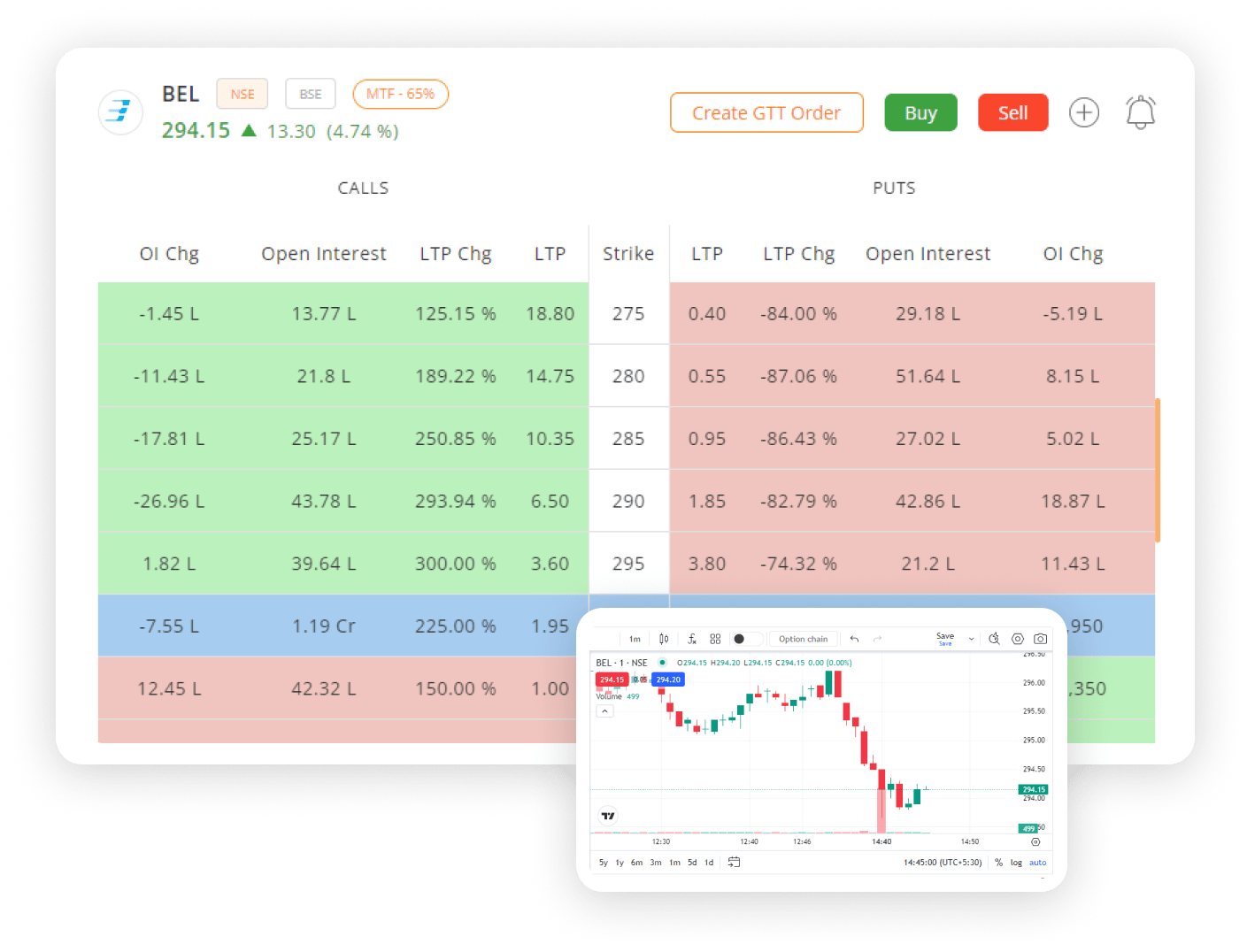Image resolution: width=1247 pixels, height=952 pixels.
Task: Click the option chain vertical scrollbar
Action: 1157,470
